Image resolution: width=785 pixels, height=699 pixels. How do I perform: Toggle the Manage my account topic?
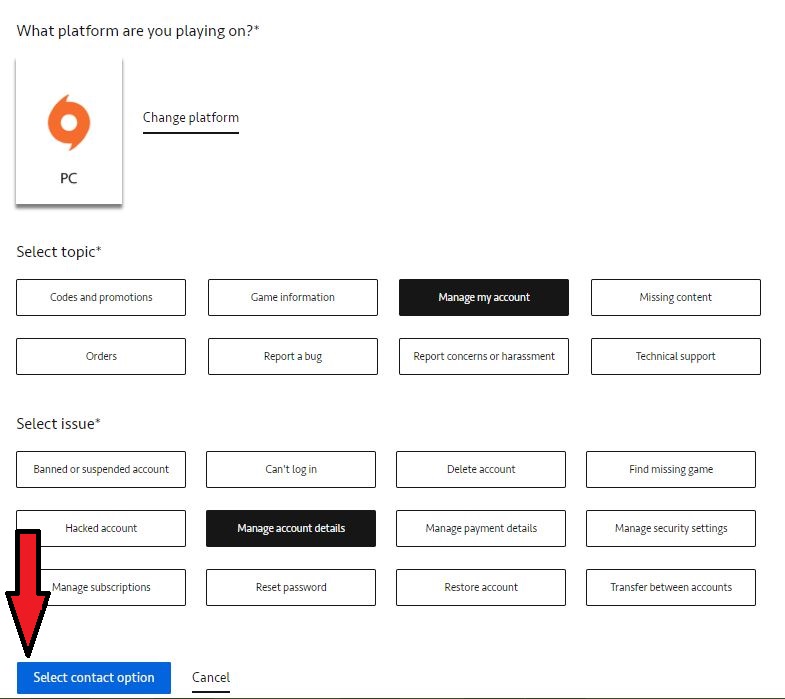point(484,297)
